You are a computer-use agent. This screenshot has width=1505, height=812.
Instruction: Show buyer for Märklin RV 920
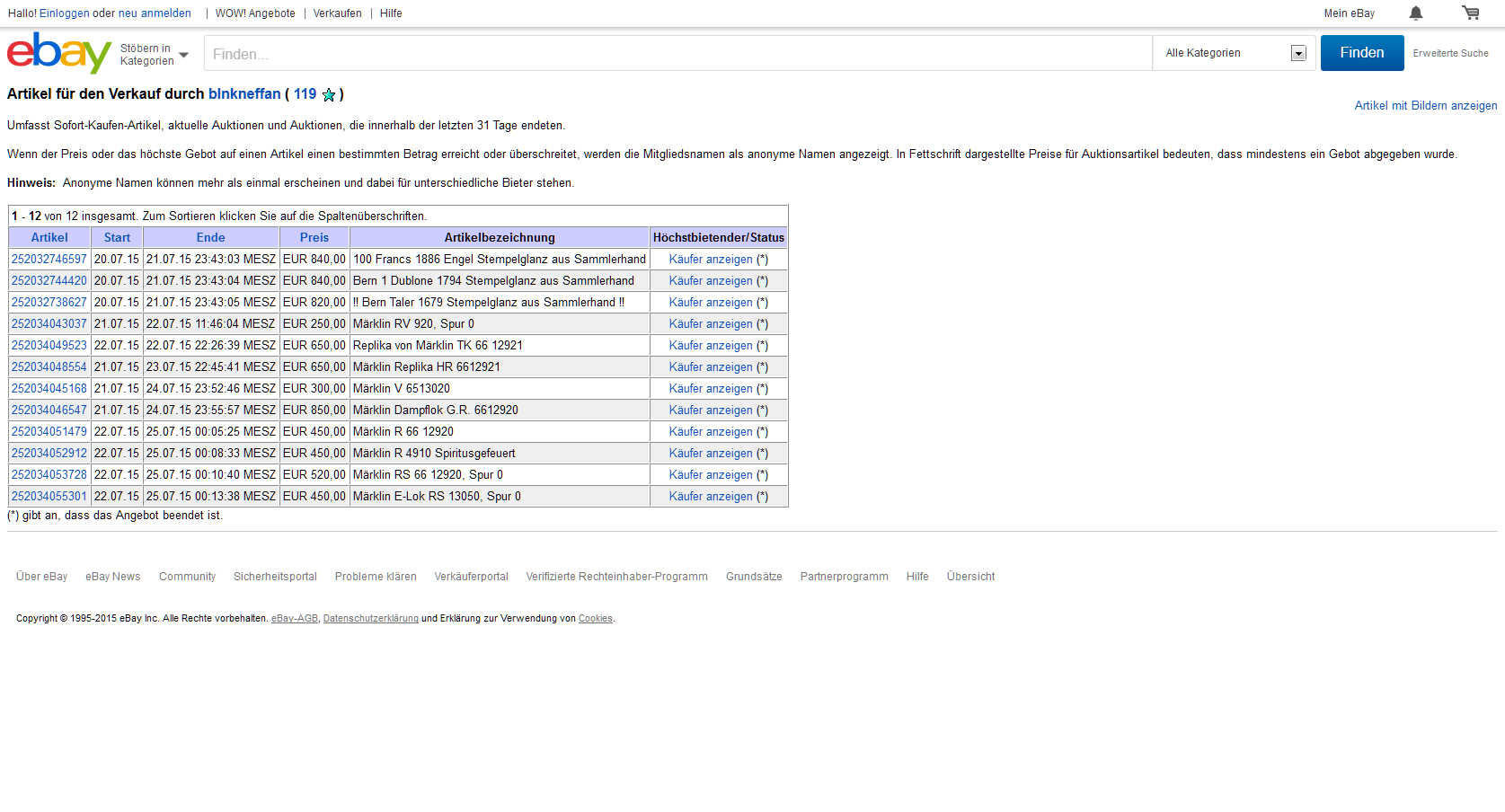click(711, 323)
